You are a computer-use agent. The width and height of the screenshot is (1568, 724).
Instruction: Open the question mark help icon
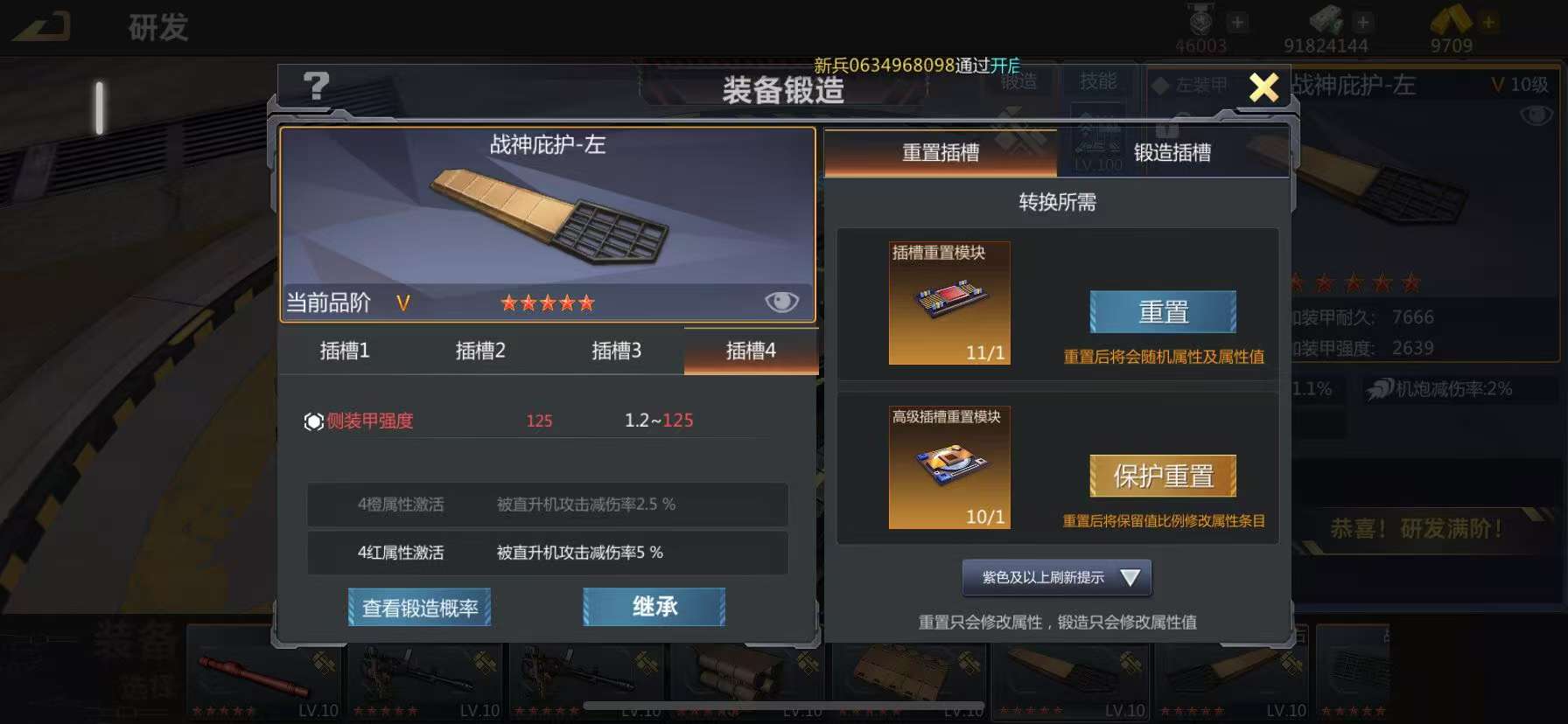pyautogui.click(x=316, y=87)
